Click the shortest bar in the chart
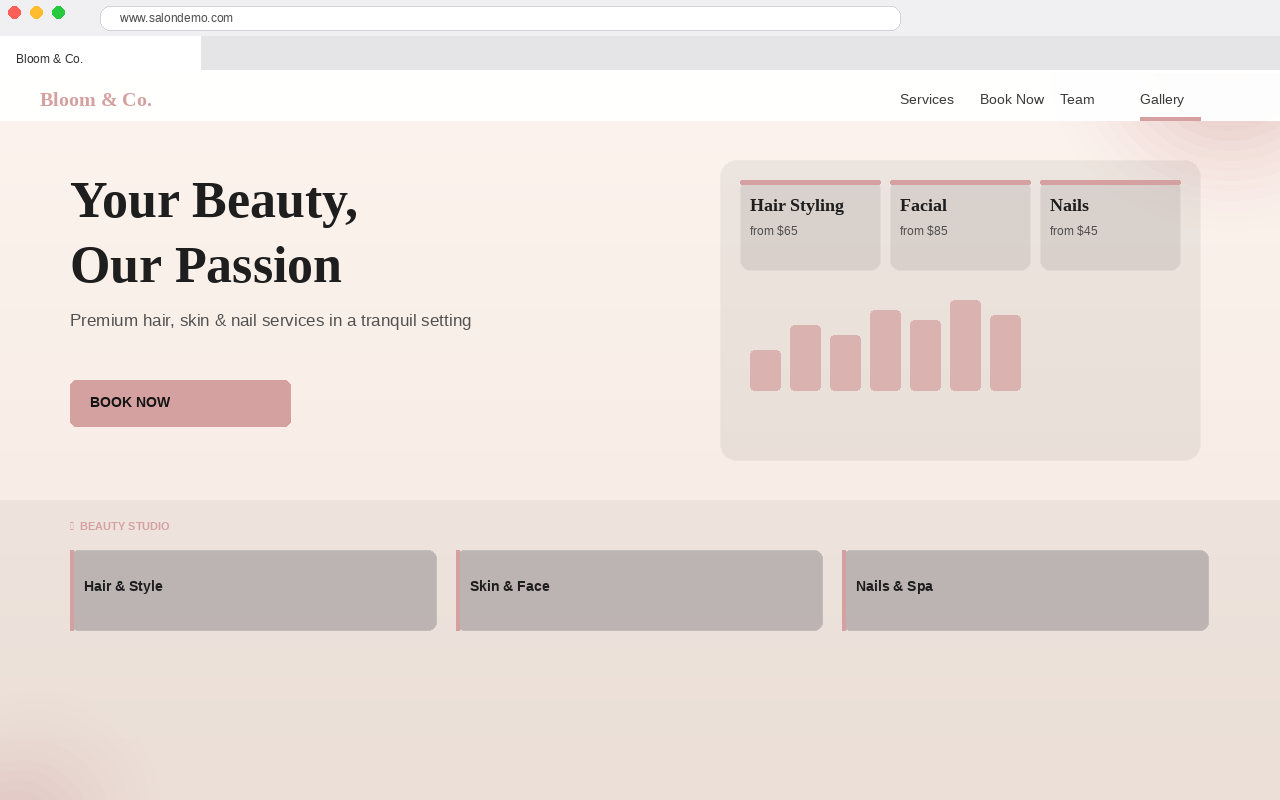The height and width of the screenshot is (800, 1280). (x=765, y=370)
